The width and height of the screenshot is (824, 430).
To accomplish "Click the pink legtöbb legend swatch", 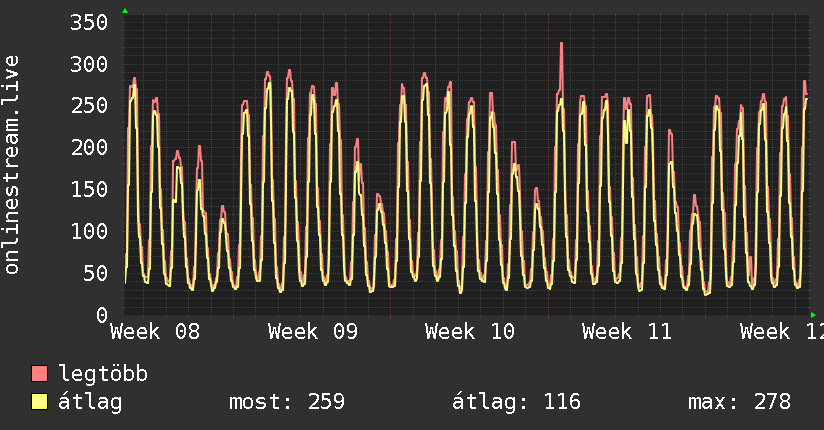I will click(x=39, y=373).
